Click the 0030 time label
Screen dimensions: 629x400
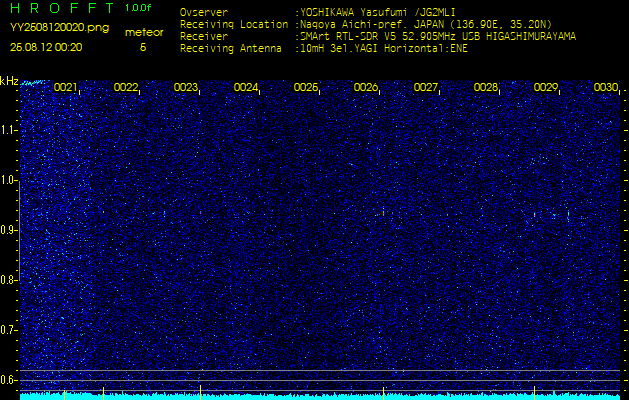(x=606, y=87)
